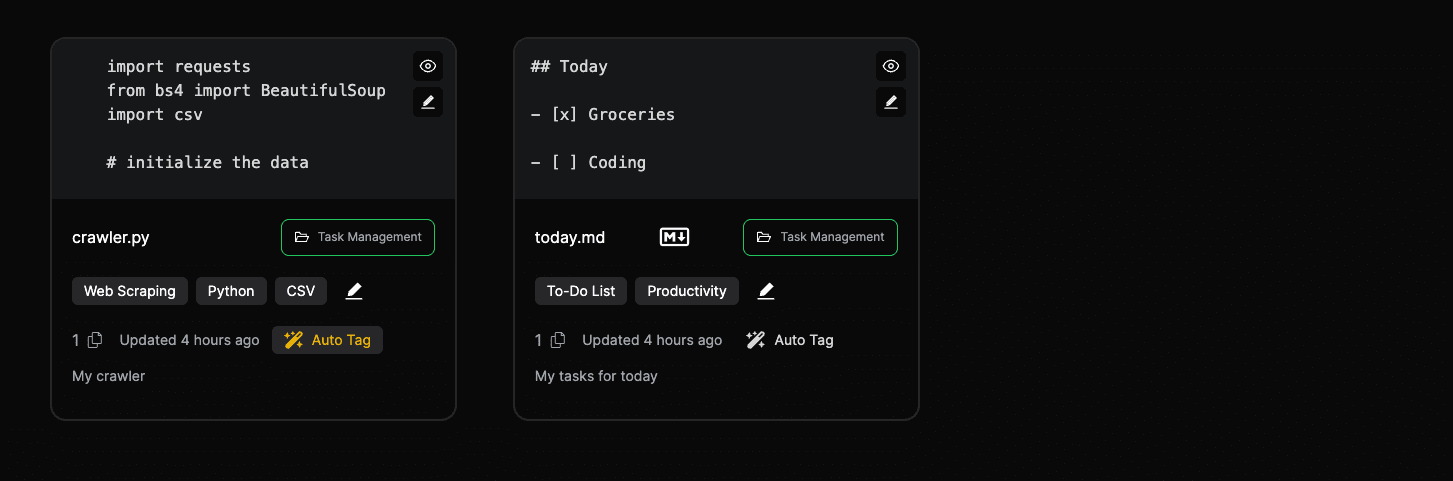Select the Productivity tag
Screen dimensions: 1453x481
point(687,291)
